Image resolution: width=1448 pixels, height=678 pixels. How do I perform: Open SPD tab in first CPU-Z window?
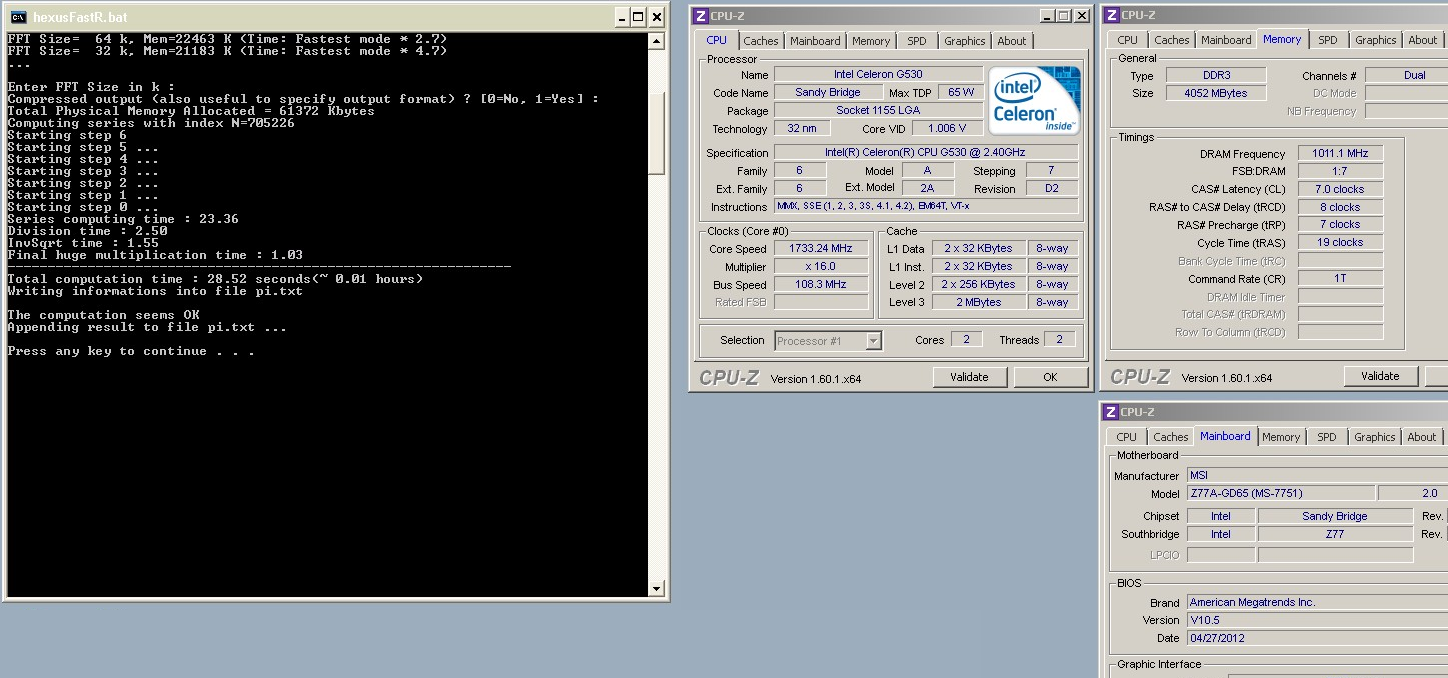[x=917, y=41]
